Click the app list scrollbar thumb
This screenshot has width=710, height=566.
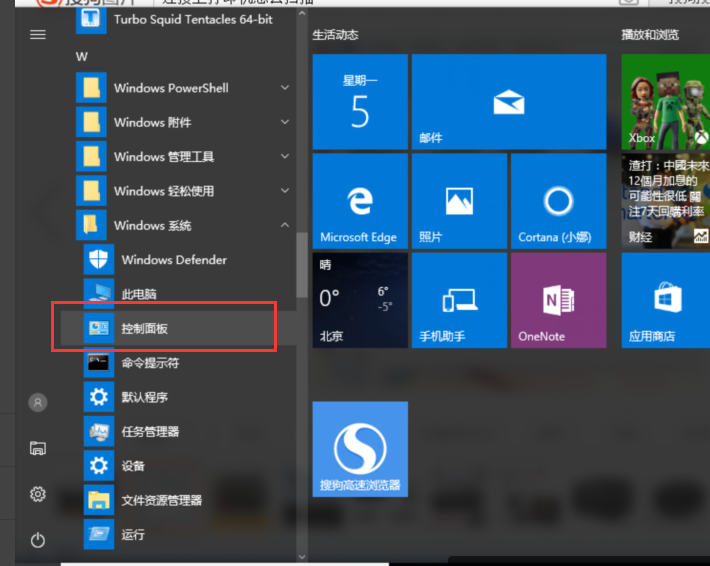pyautogui.click(x=302, y=265)
